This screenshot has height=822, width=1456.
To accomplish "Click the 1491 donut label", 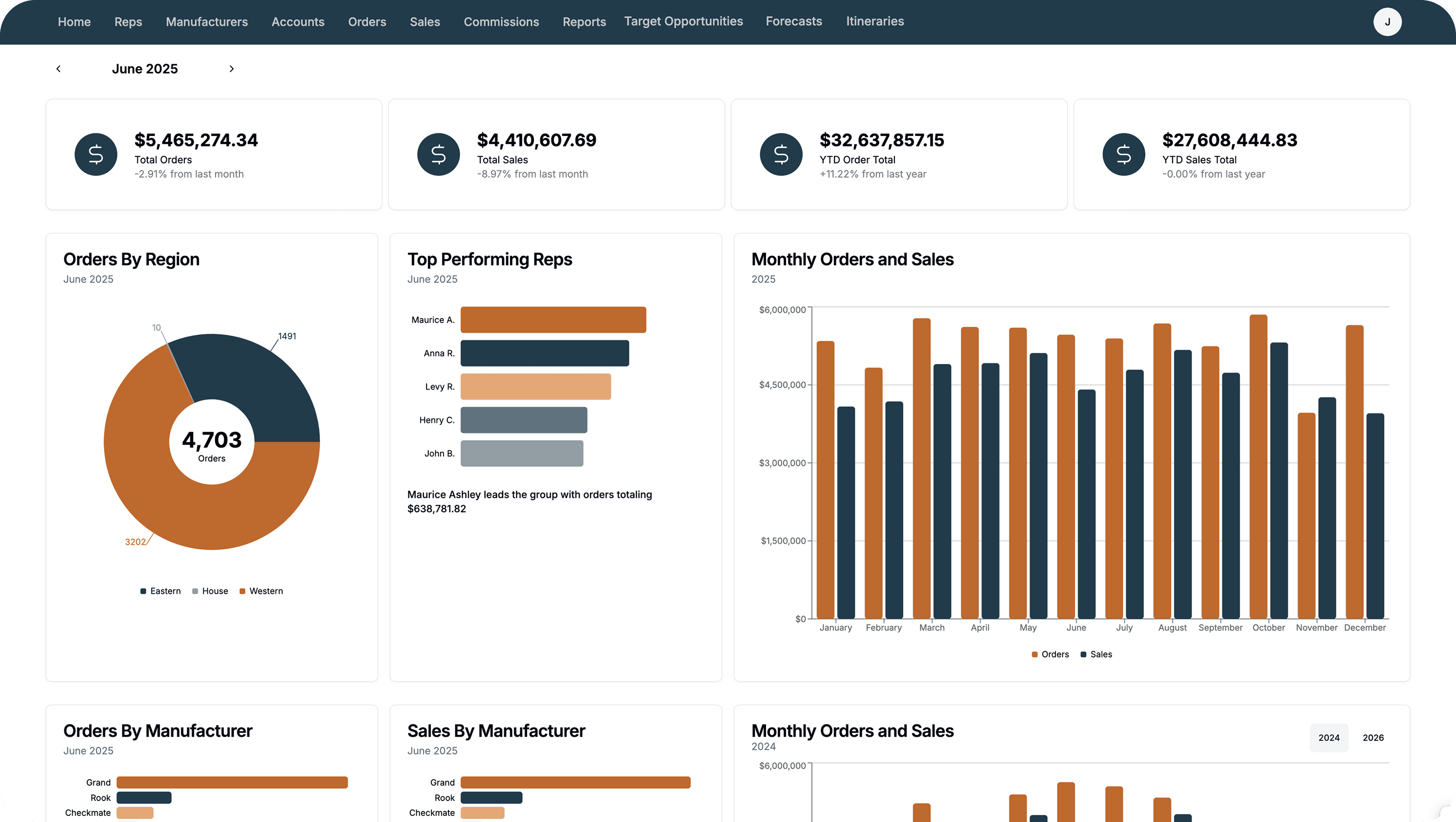I will point(287,336).
